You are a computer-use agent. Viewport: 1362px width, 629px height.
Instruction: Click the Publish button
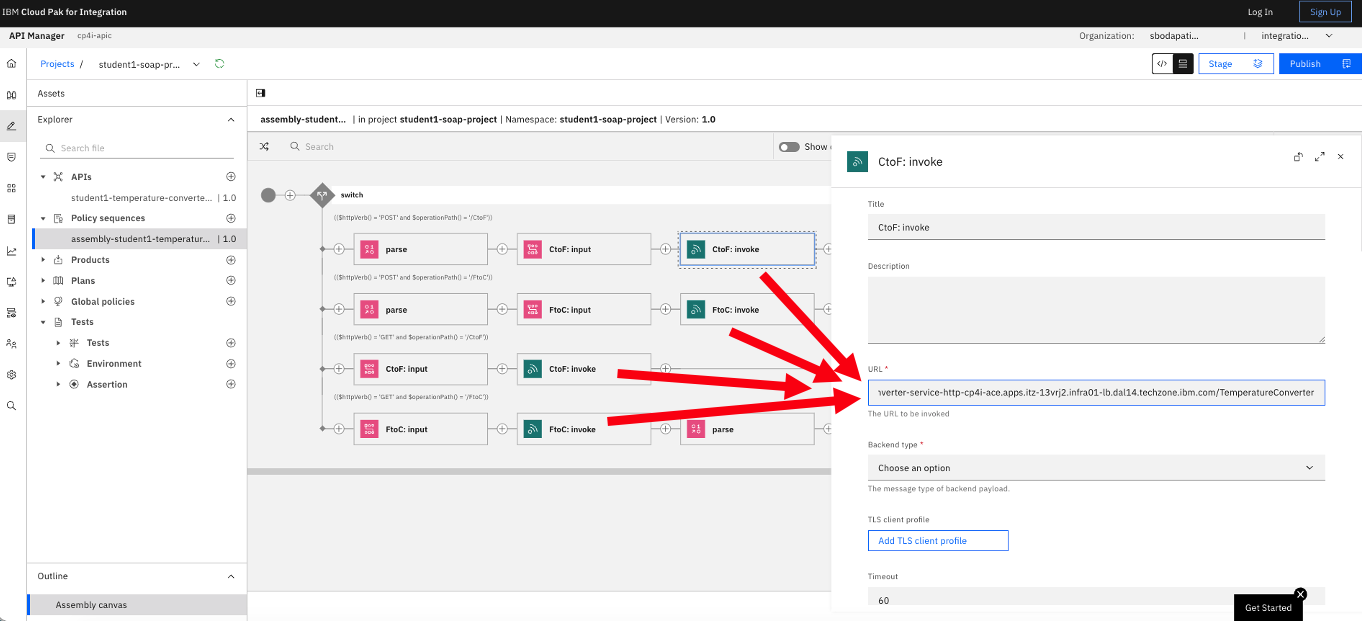click(x=1320, y=64)
